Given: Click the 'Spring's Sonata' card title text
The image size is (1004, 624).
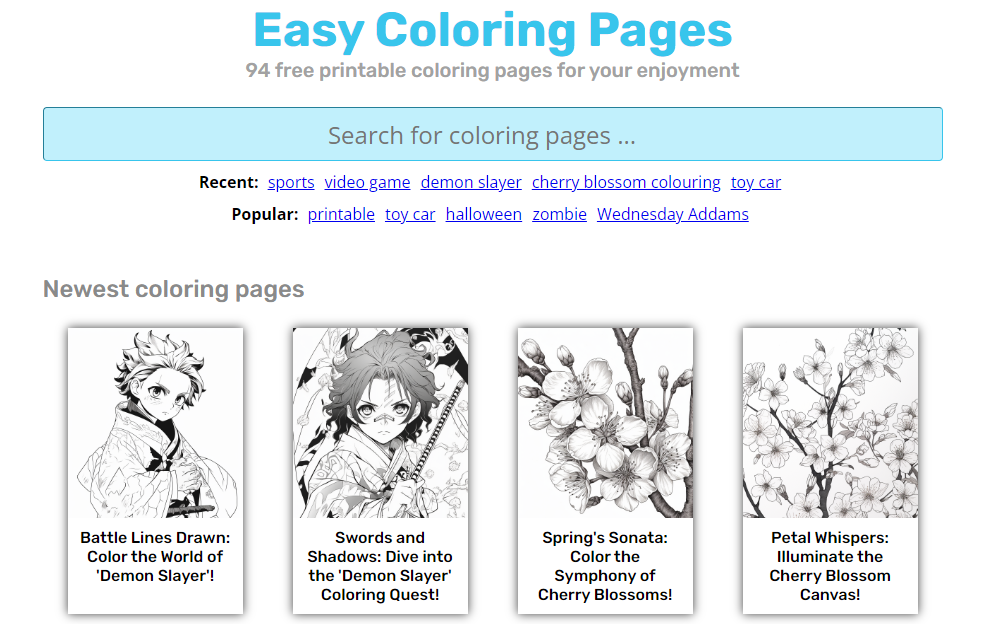Looking at the screenshot, I should coord(605,566).
